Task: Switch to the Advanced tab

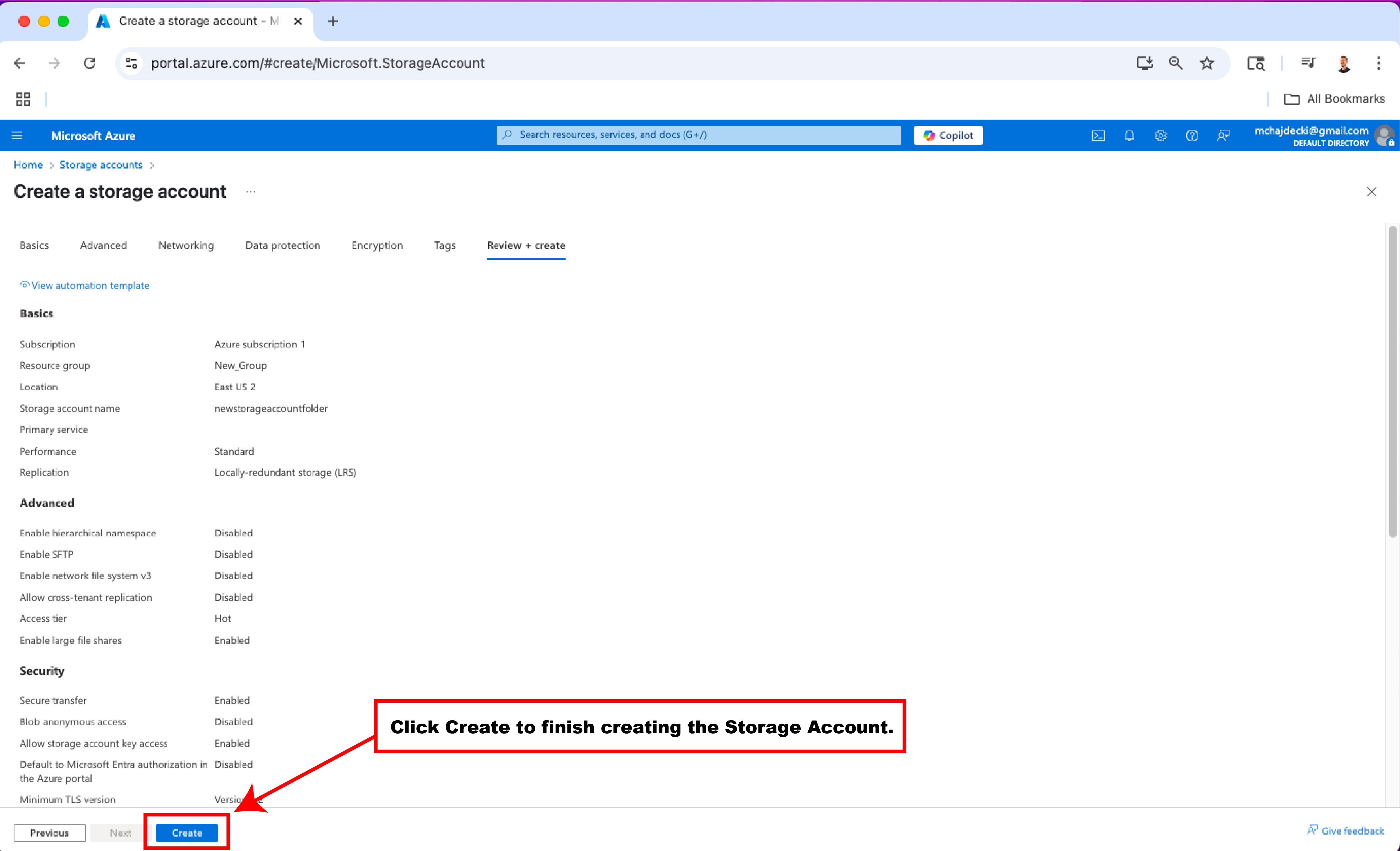Action: coord(103,245)
